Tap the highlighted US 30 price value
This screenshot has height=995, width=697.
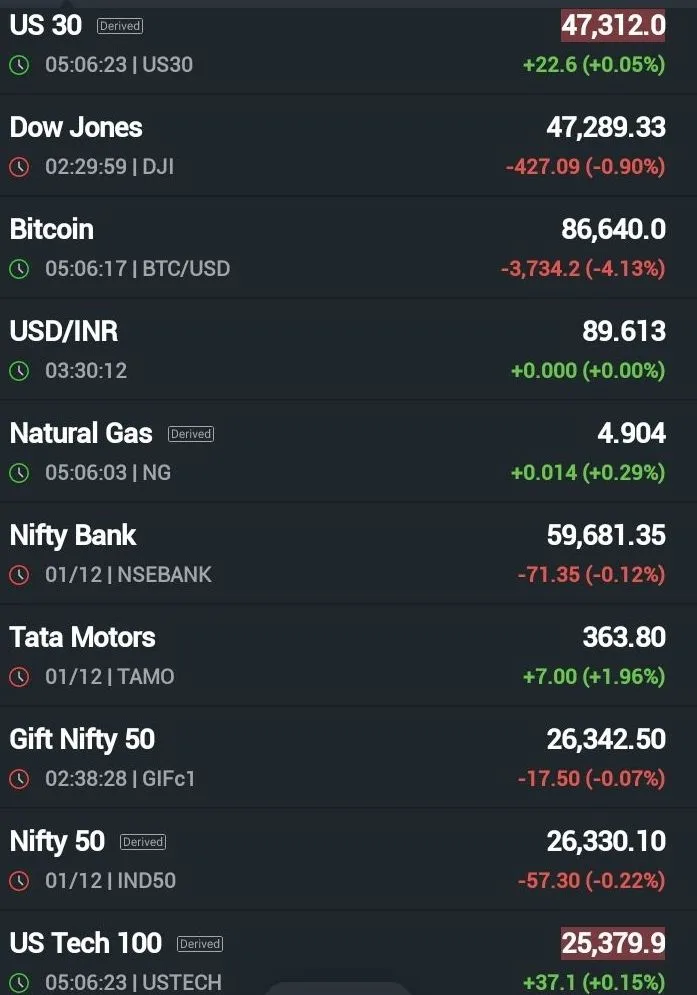[x=611, y=26]
